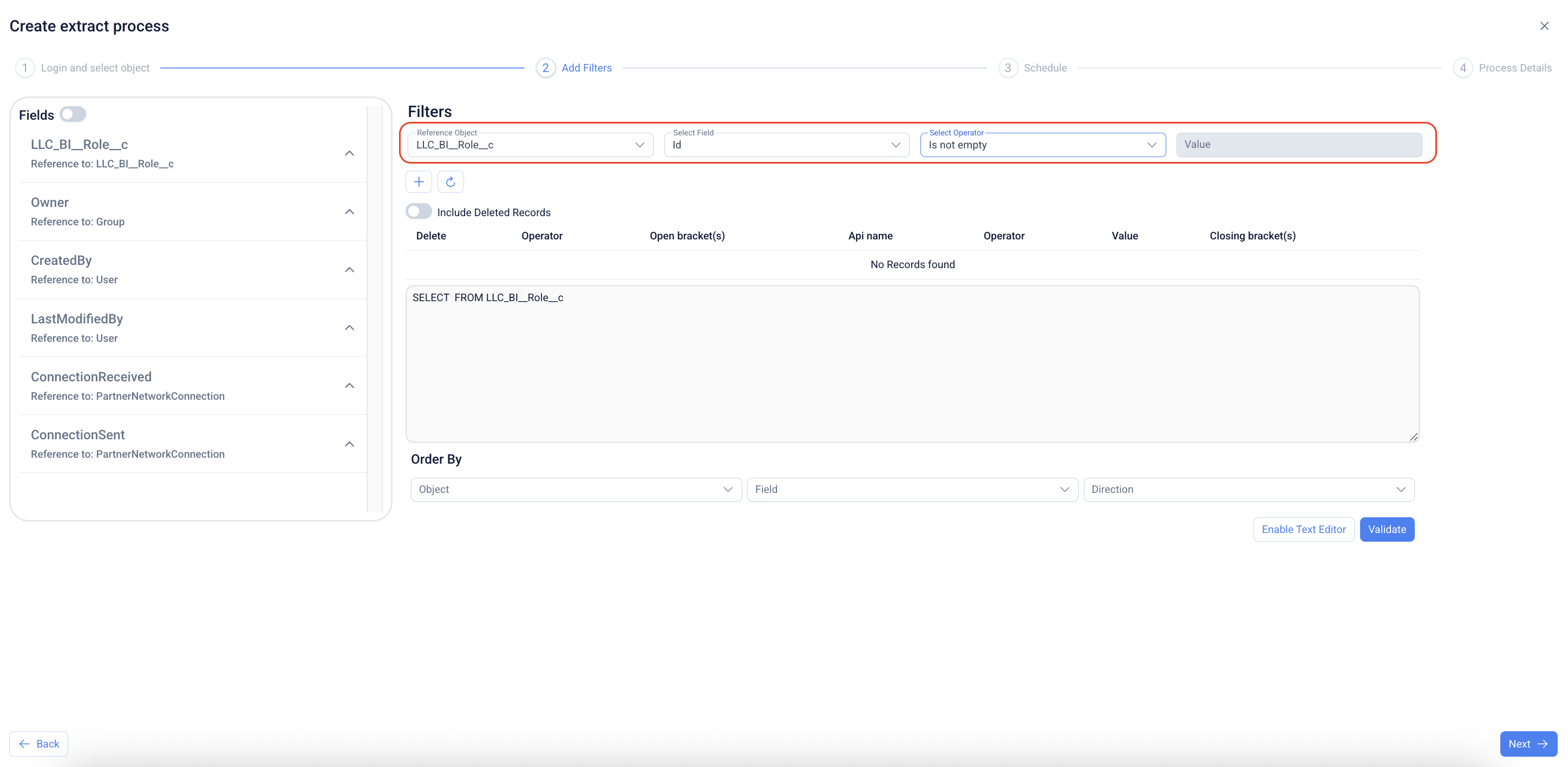Click the Next button
1568x767 pixels.
pyautogui.click(x=1528, y=743)
